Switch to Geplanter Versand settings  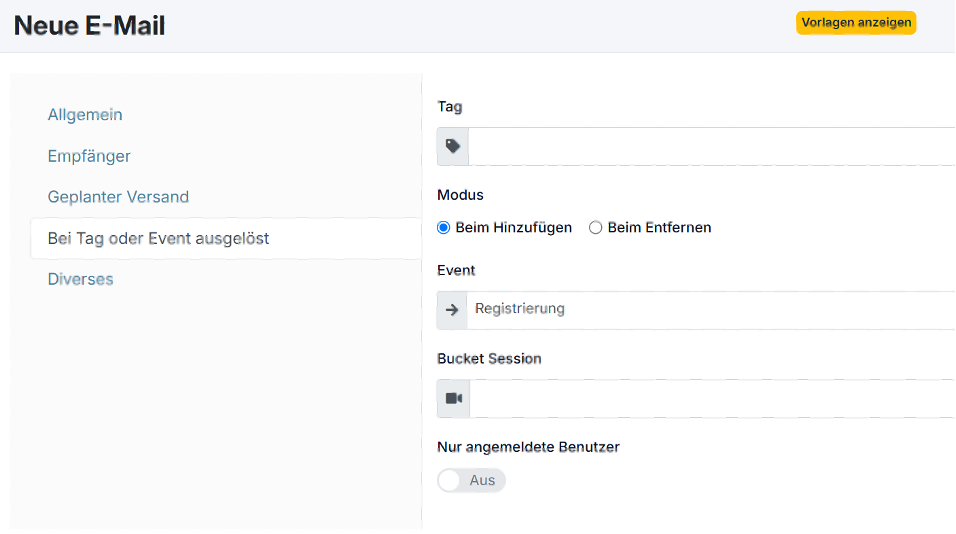118,197
